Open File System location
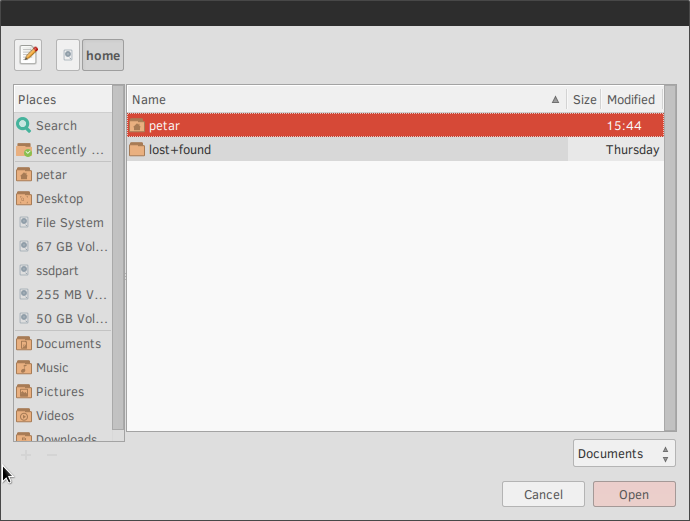The width and height of the screenshot is (690, 521). [x=69, y=223]
